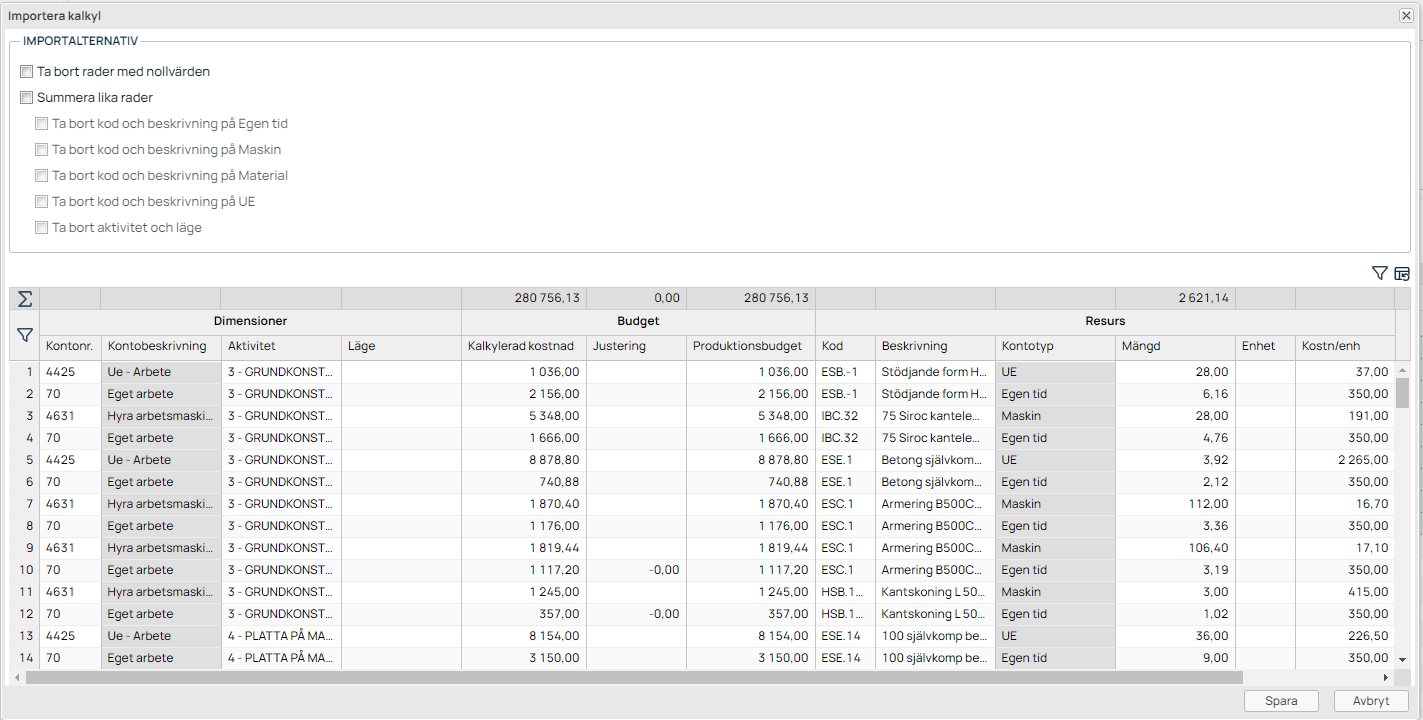Click the Produktionsbudget column header

[x=748, y=346]
